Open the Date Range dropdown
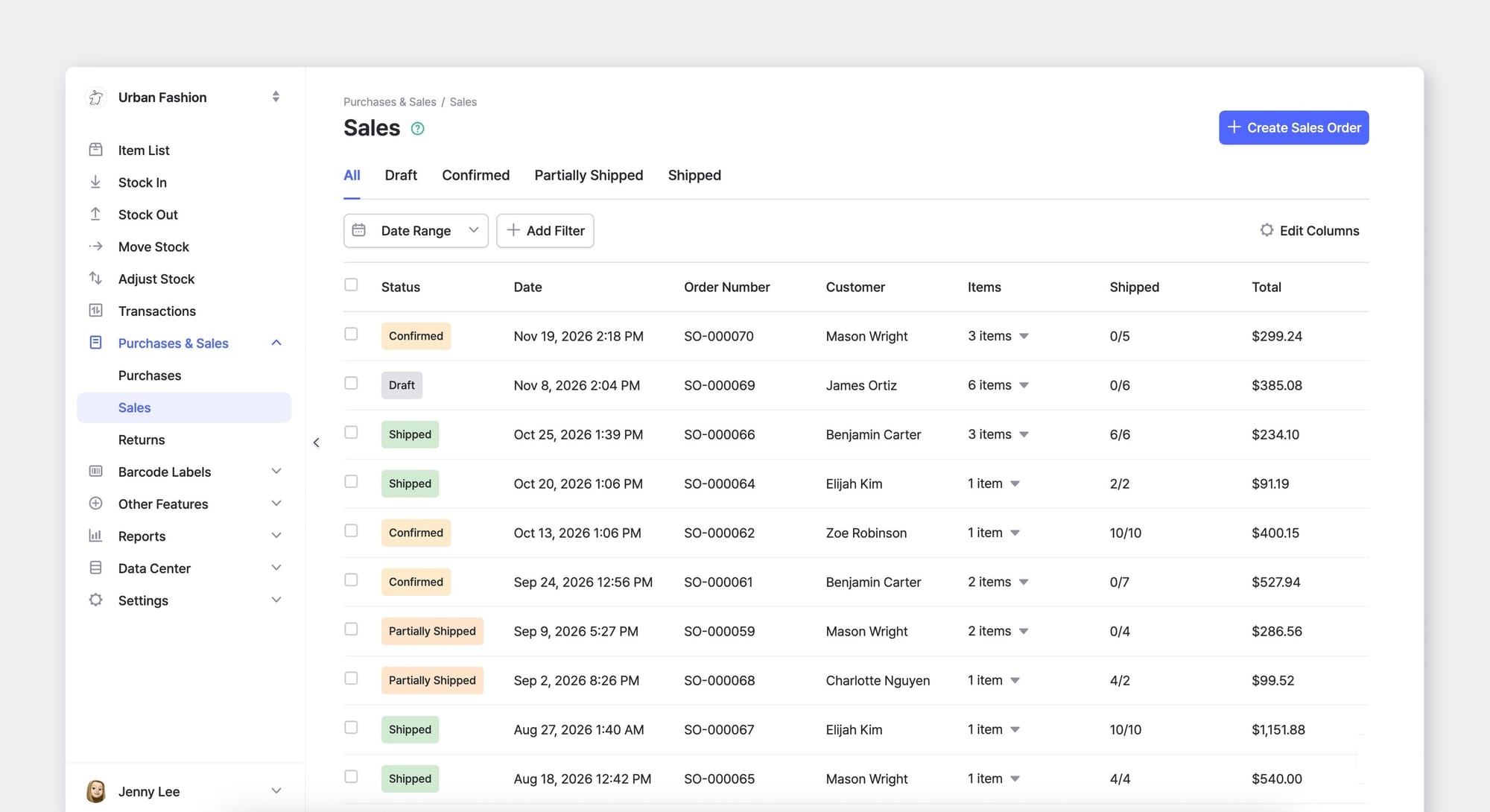 point(416,231)
